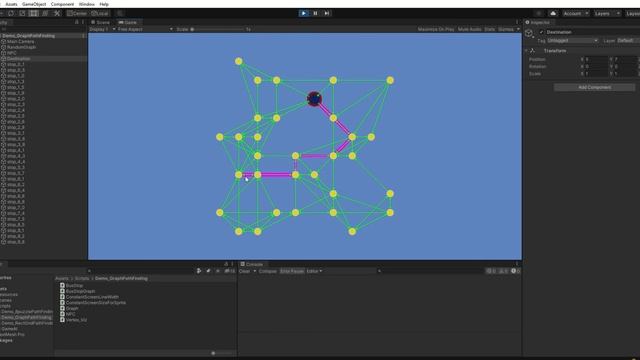Open the Help menu
Screen dimensions: 640x360
tap(104, 4)
